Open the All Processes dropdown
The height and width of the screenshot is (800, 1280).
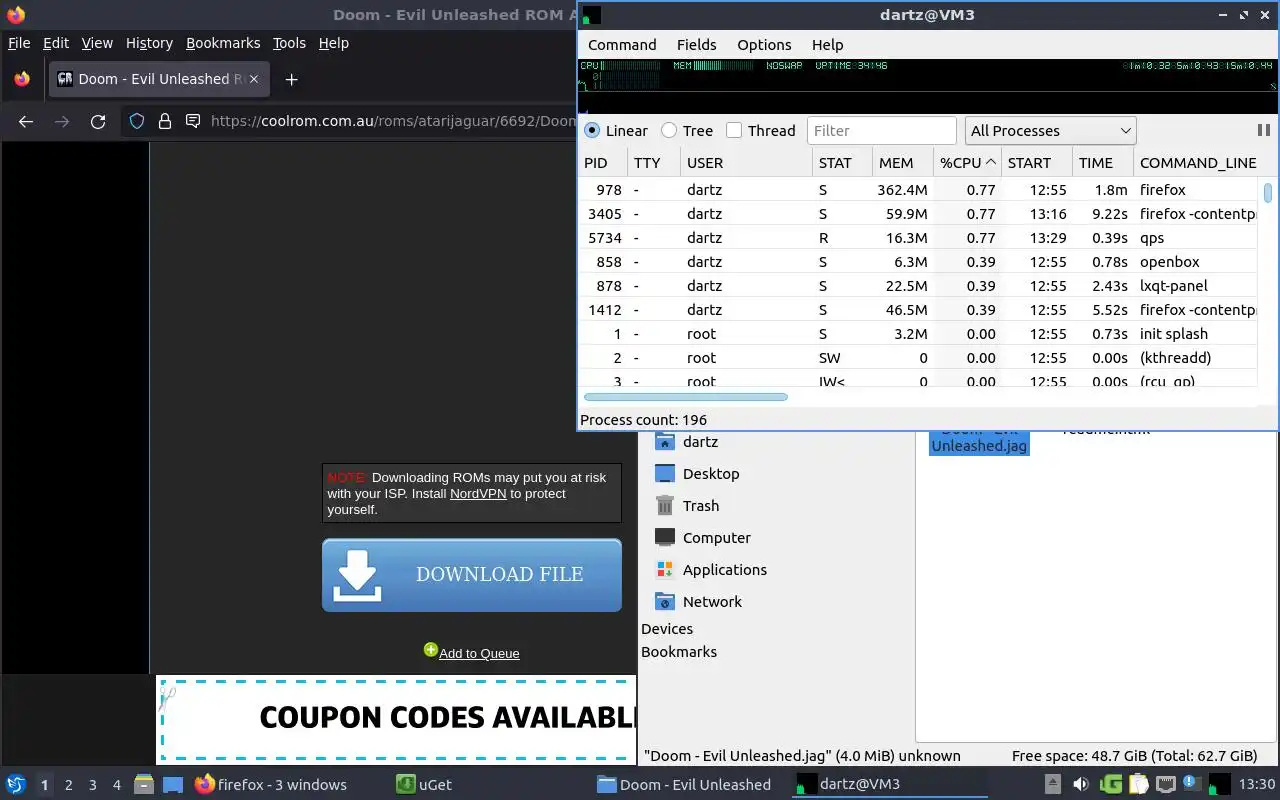pyautogui.click(x=1050, y=131)
